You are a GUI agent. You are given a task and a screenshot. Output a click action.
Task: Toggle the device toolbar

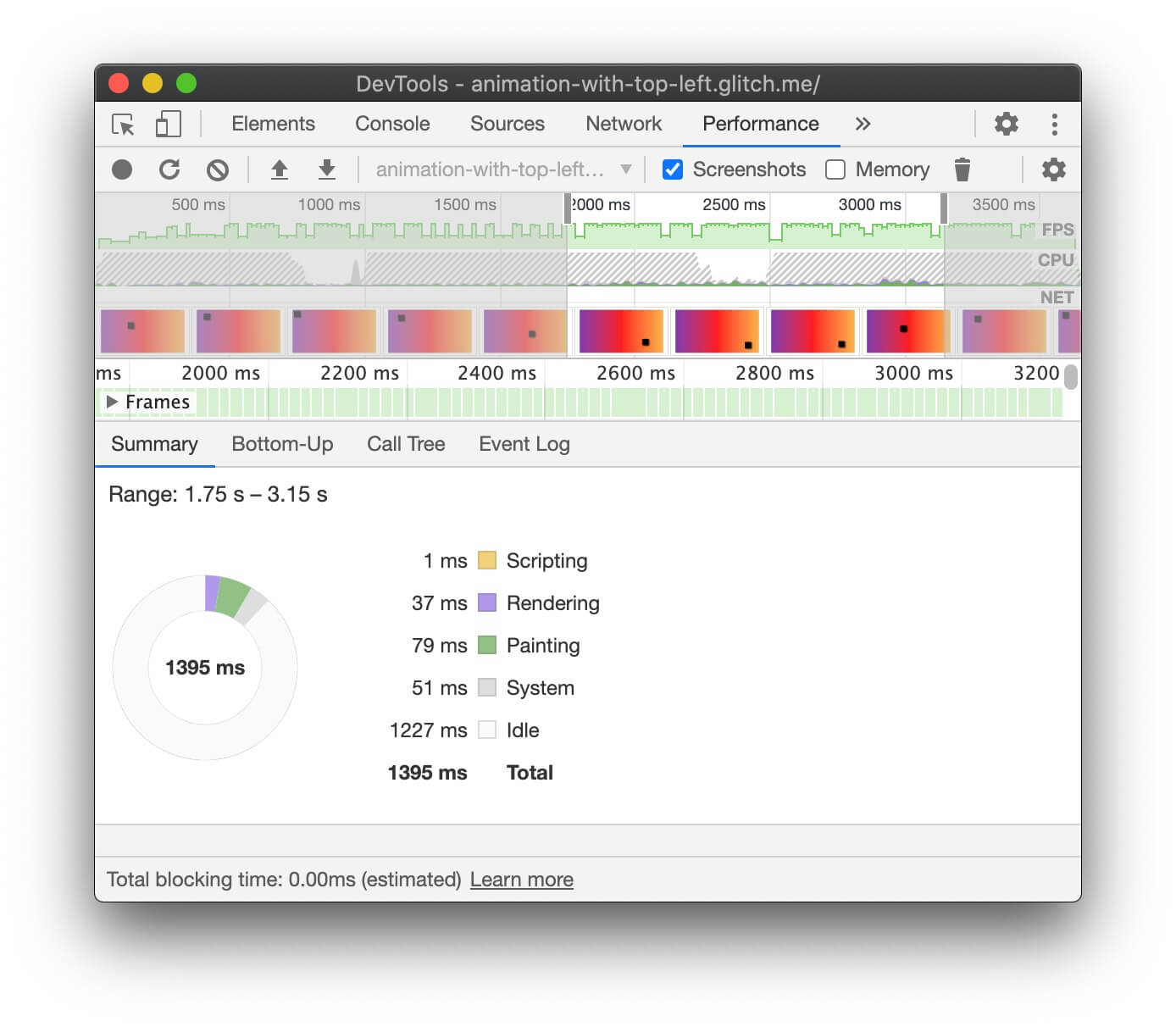pyautogui.click(x=167, y=124)
